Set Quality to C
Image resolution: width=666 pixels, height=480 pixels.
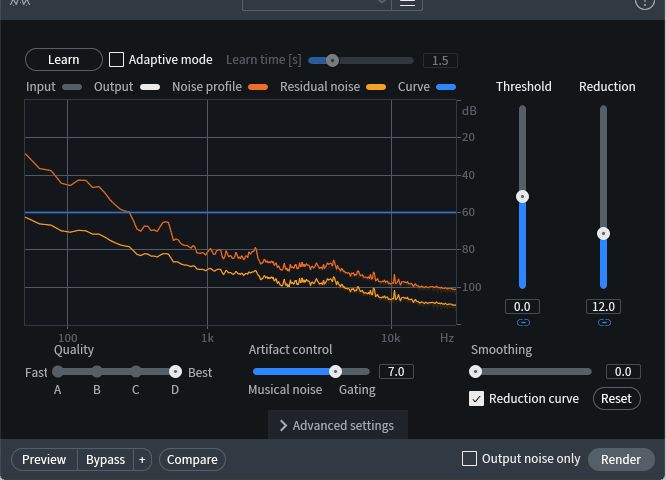[x=136, y=372]
